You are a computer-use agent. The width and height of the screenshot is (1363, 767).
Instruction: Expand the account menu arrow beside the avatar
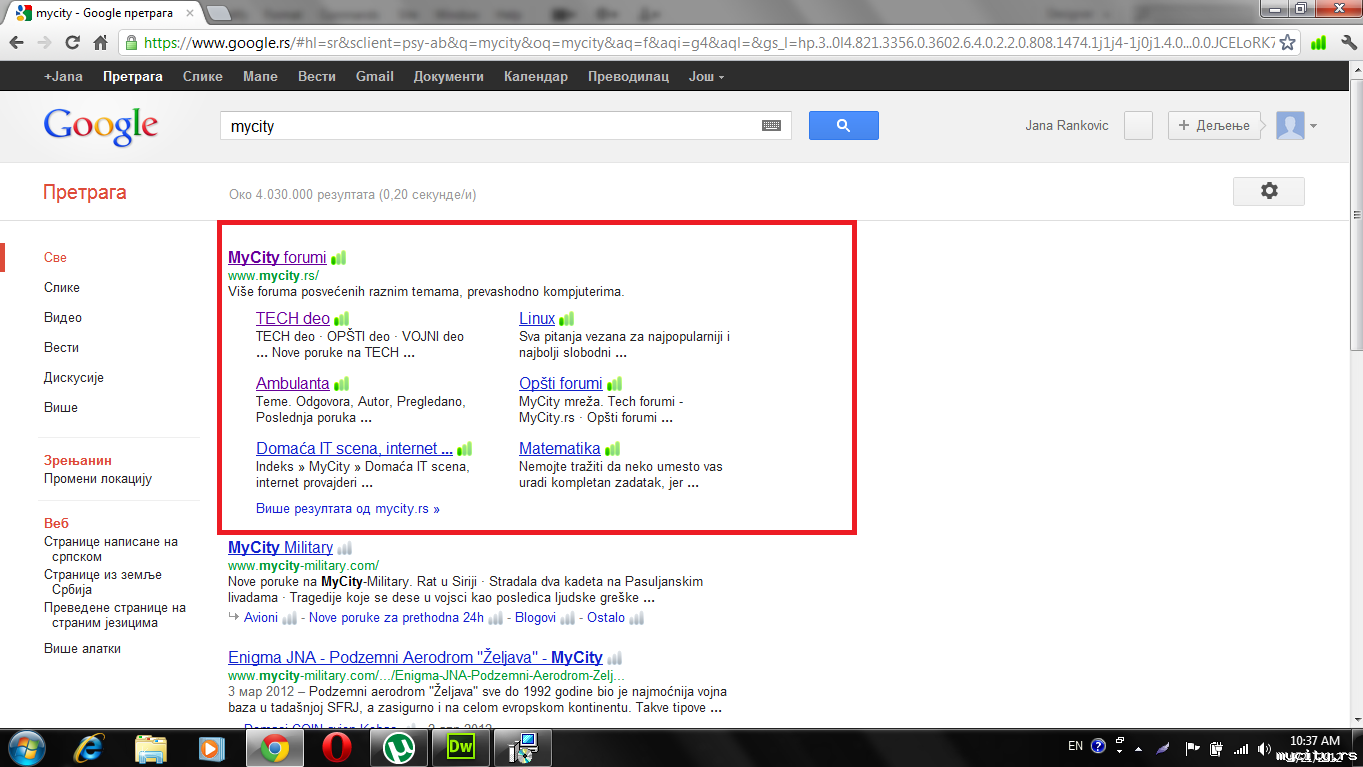coord(1313,126)
